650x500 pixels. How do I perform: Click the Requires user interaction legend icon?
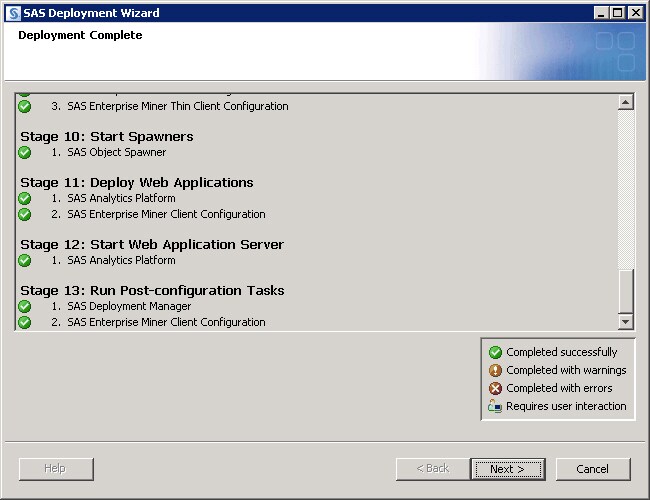[x=495, y=406]
